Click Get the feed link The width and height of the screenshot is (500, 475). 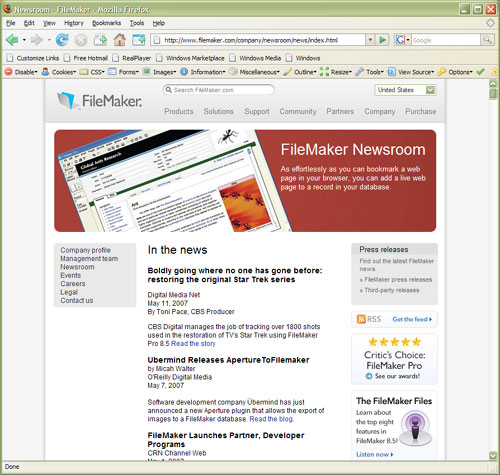click(x=412, y=319)
